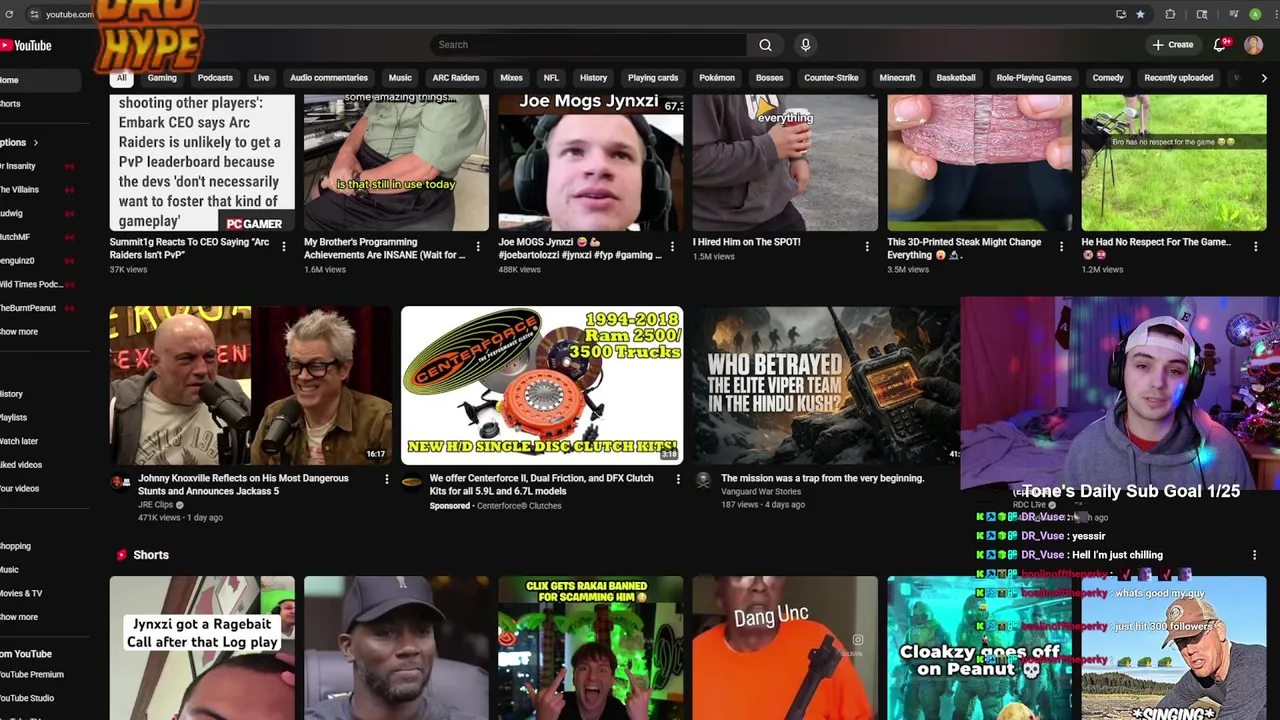1280x720 pixels.
Task: Open the 'Who Betrayed the Elite Viper Team' thumbnail
Action: point(826,386)
